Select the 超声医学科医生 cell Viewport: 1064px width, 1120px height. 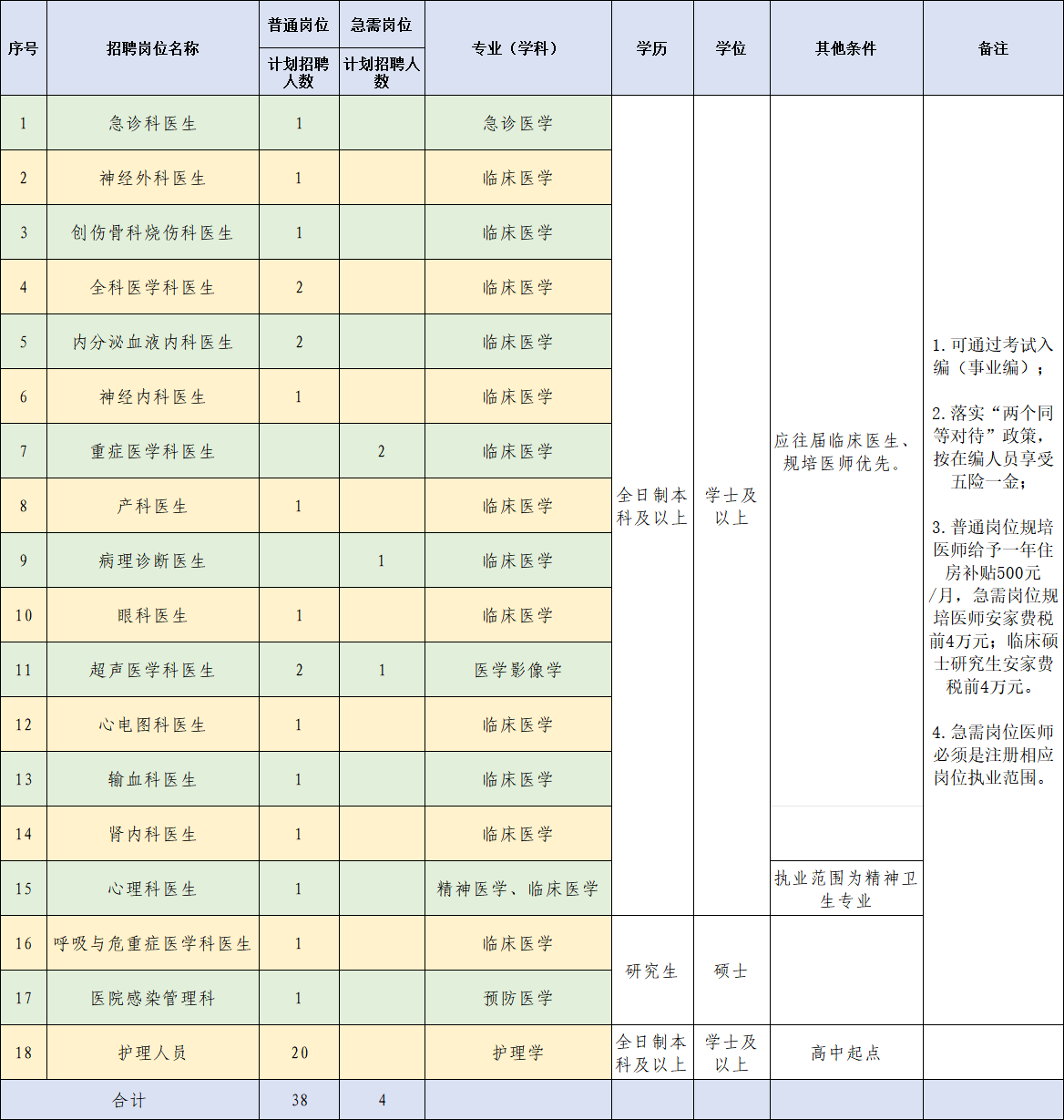click(153, 670)
